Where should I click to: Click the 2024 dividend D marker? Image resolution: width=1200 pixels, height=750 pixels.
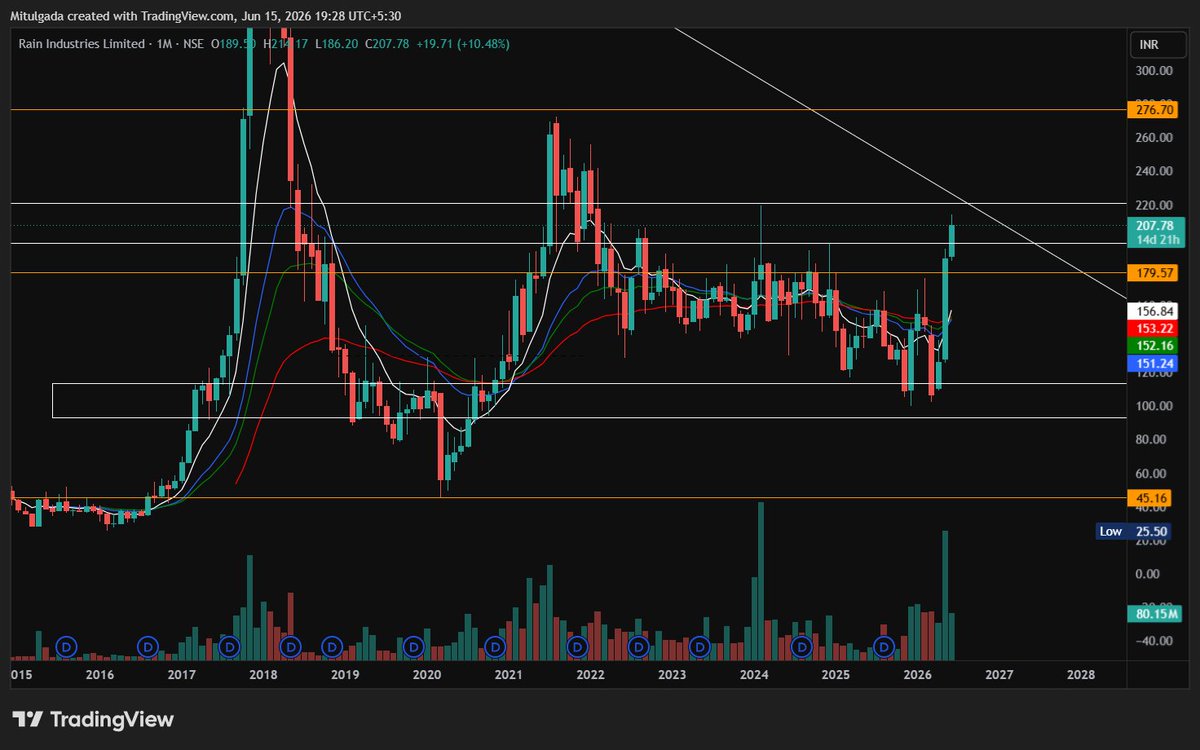tap(801, 647)
